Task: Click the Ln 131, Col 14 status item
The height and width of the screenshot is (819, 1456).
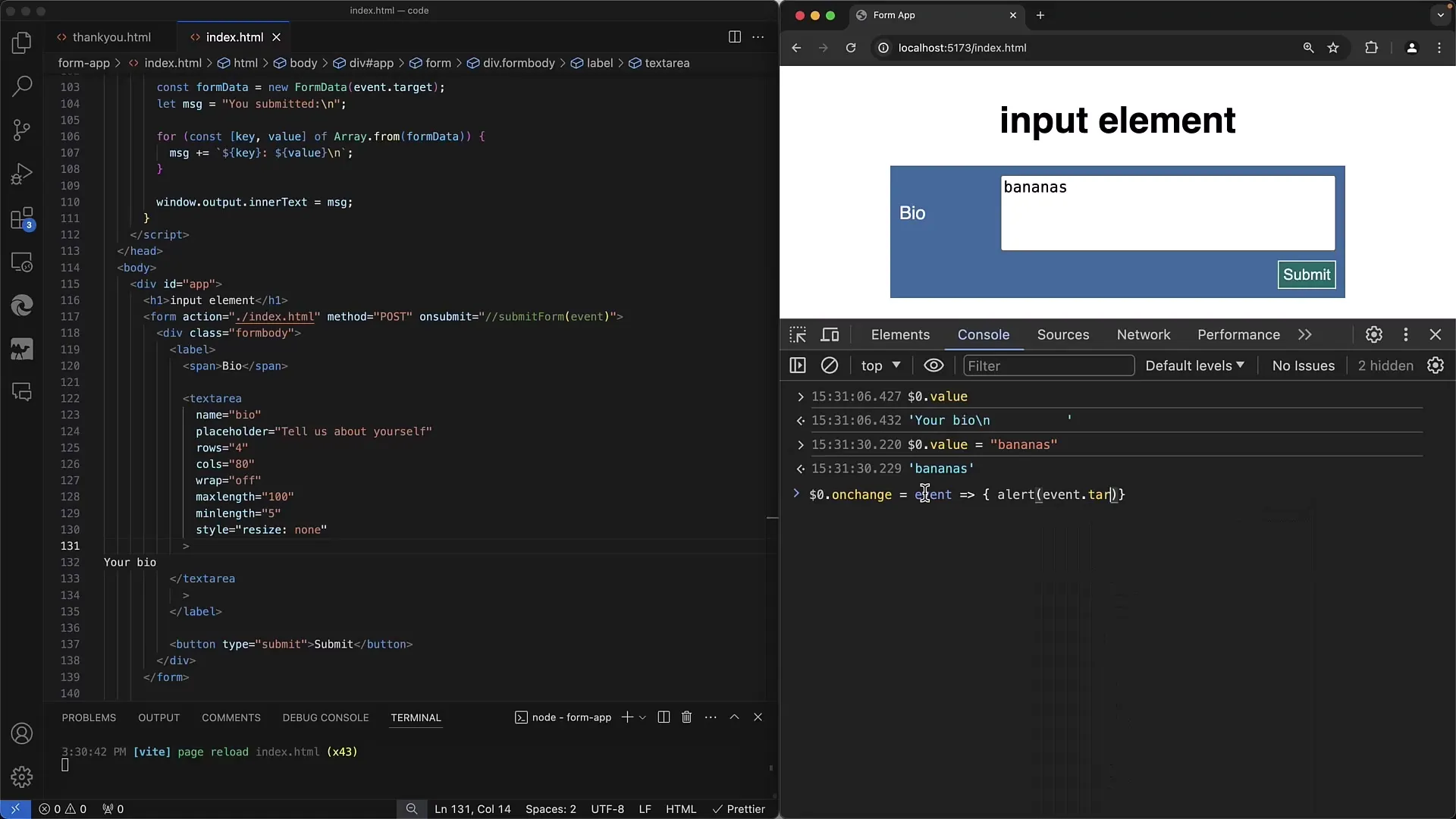Action: [472, 809]
